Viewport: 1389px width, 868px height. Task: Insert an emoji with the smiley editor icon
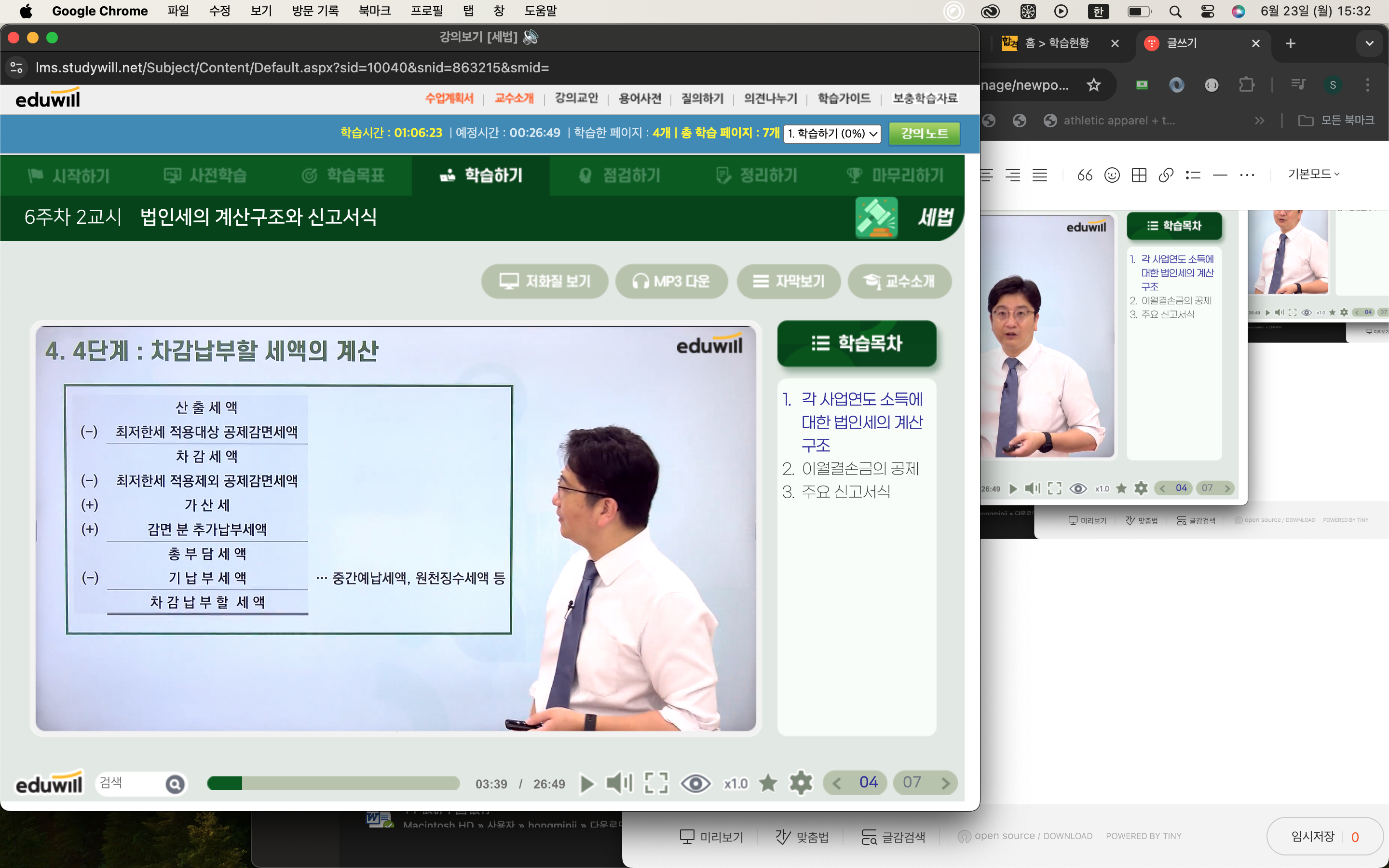click(1112, 175)
